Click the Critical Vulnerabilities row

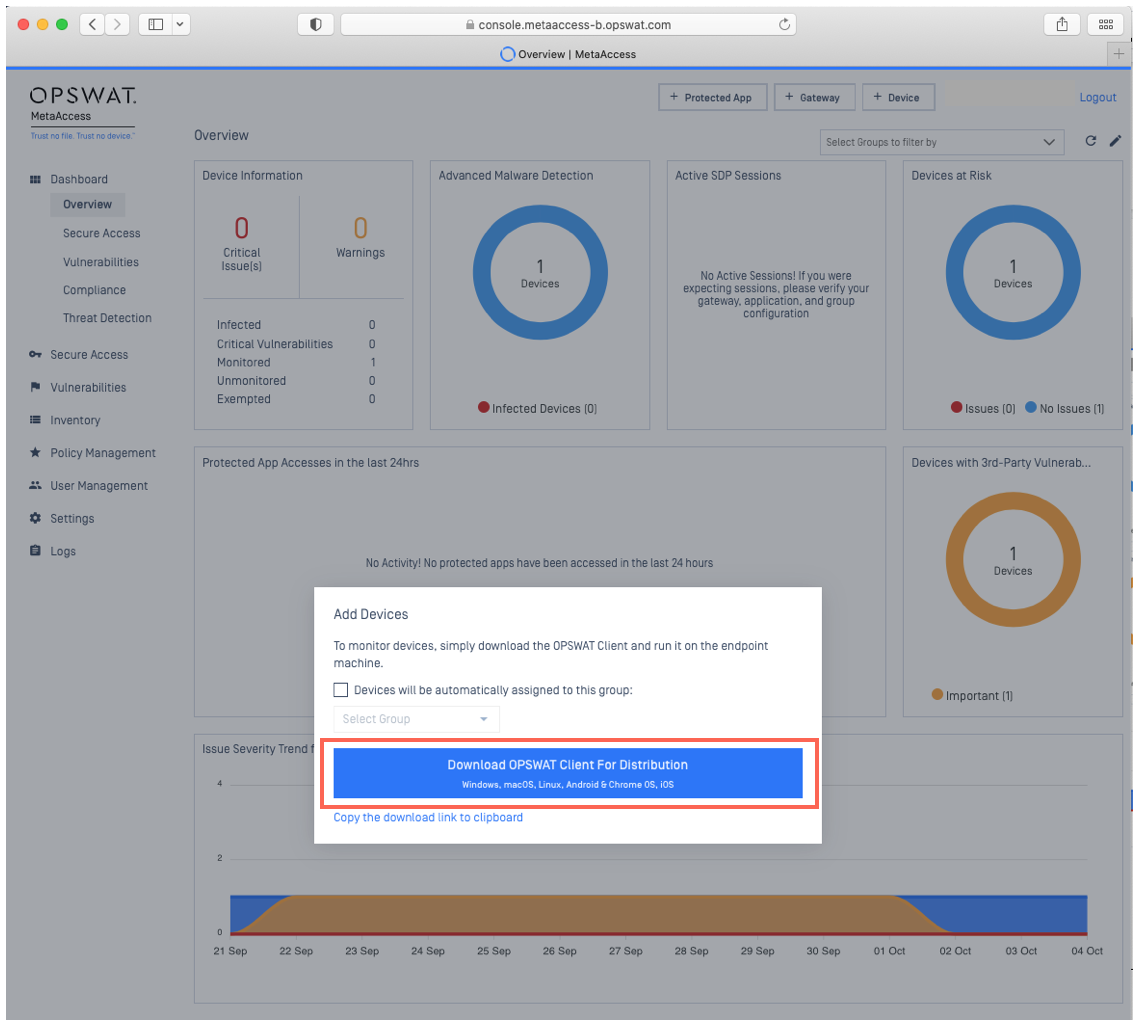(296, 344)
